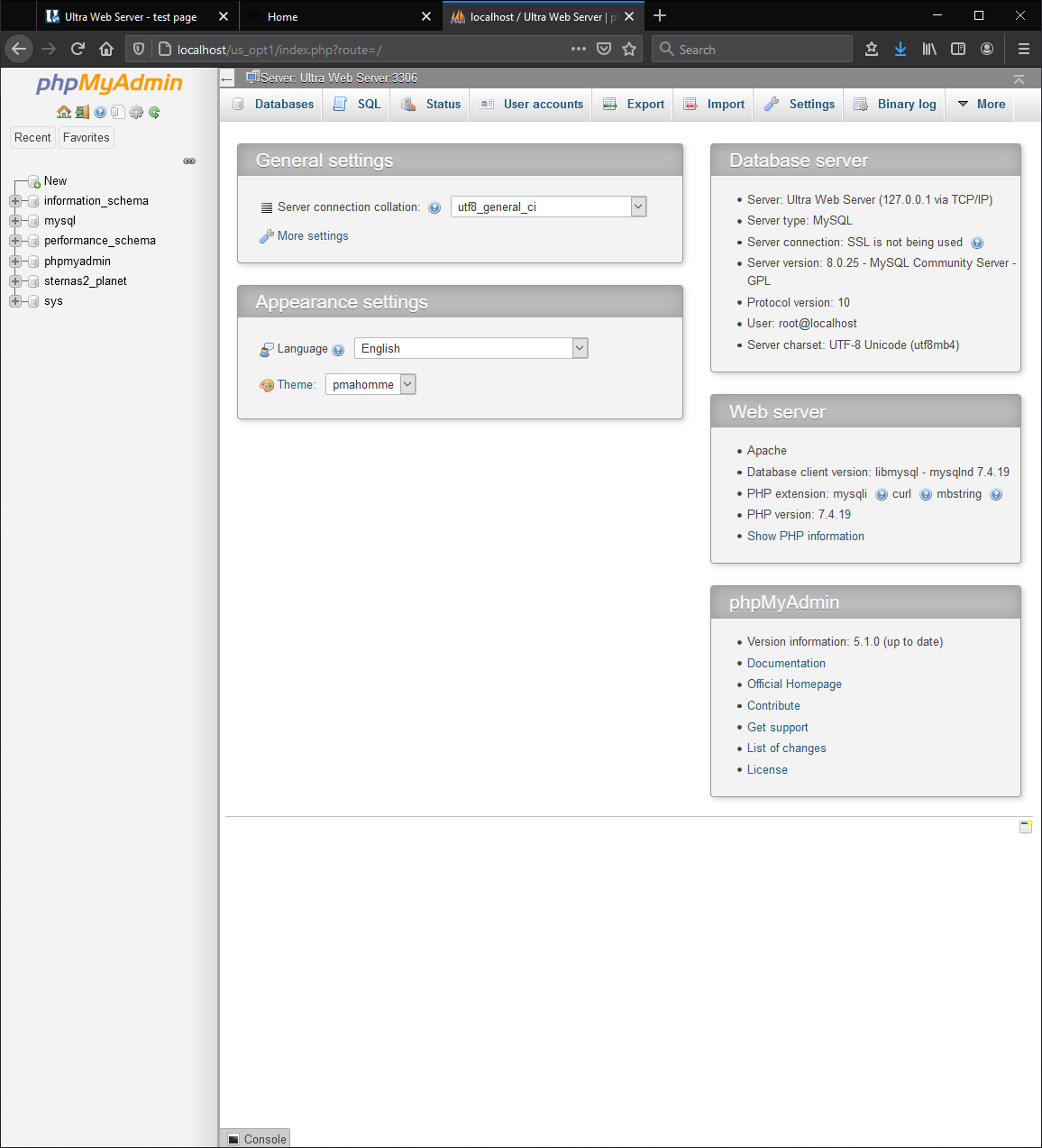Open a new browser tab with plus button

point(660,15)
